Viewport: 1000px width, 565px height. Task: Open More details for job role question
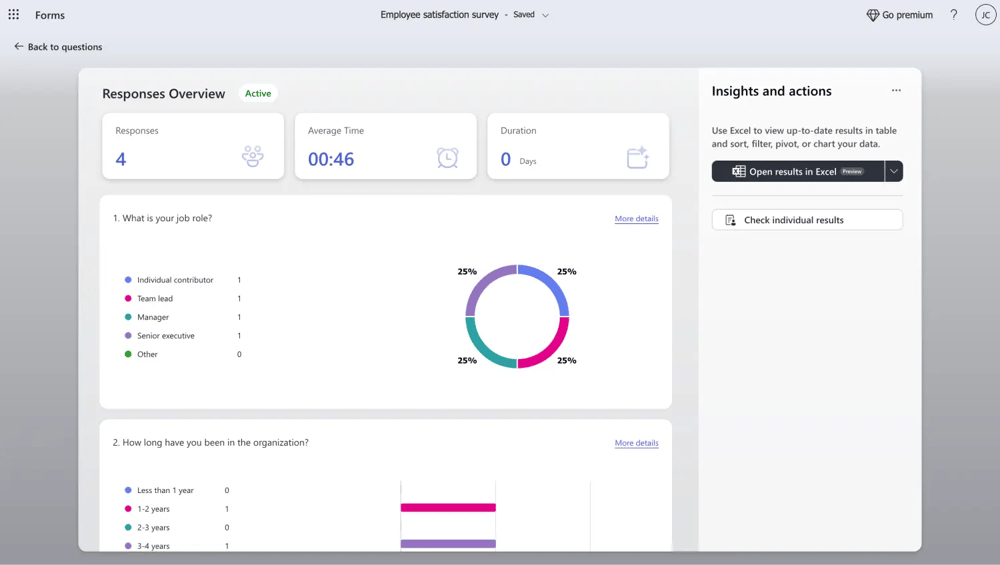636,218
